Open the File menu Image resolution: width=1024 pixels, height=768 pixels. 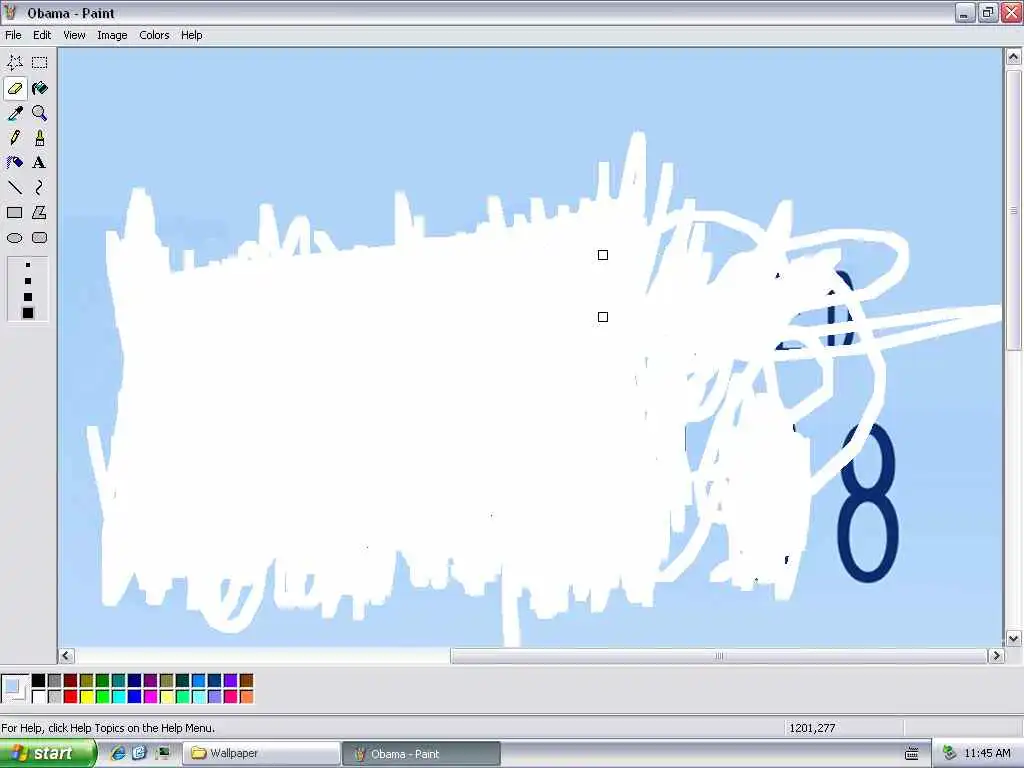(x=13, y=35)
